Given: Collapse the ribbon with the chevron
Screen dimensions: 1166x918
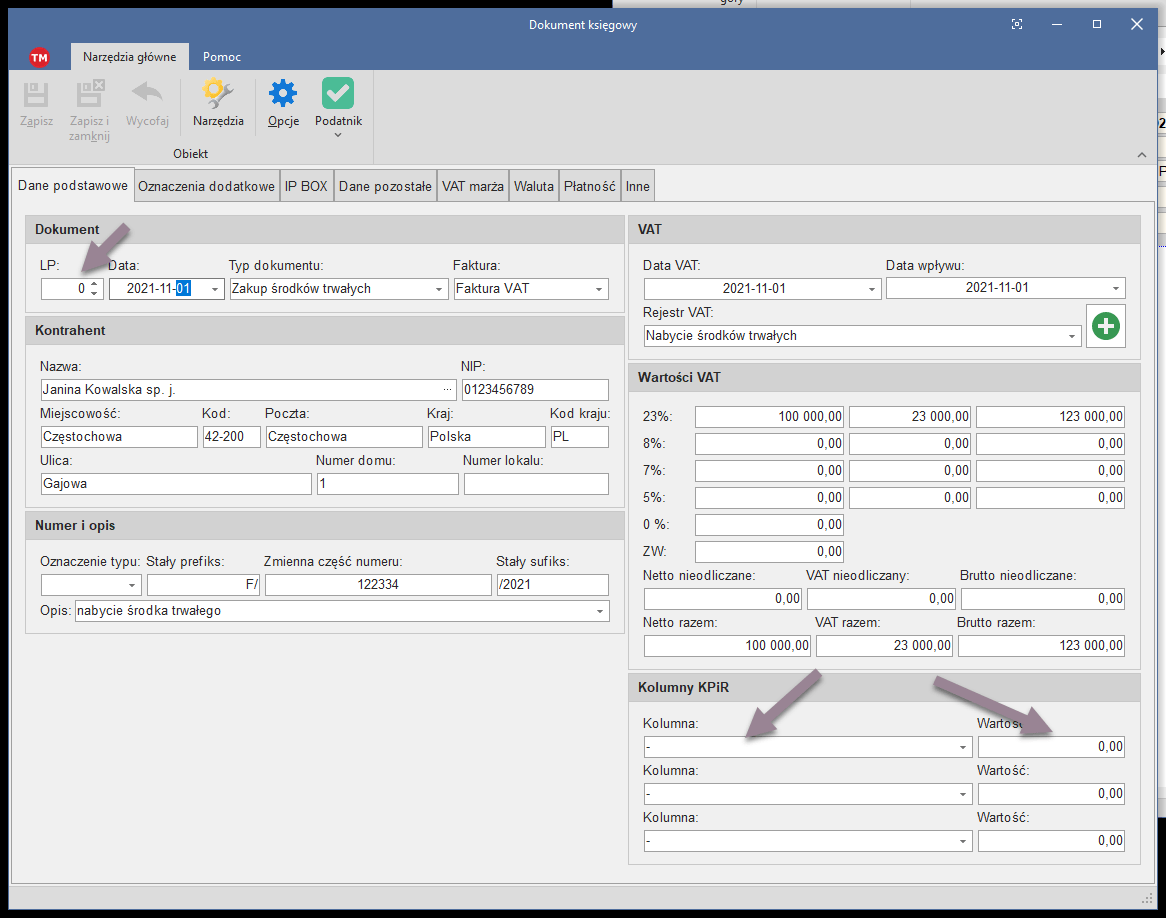Looking at the screenshot, I should (1141, 154).
